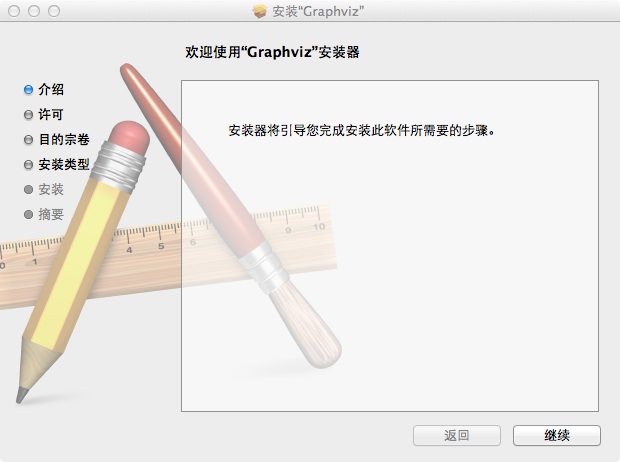
Task: Open the 安装类型 step label
Action: pyautogui.click(x=64, y=164)
